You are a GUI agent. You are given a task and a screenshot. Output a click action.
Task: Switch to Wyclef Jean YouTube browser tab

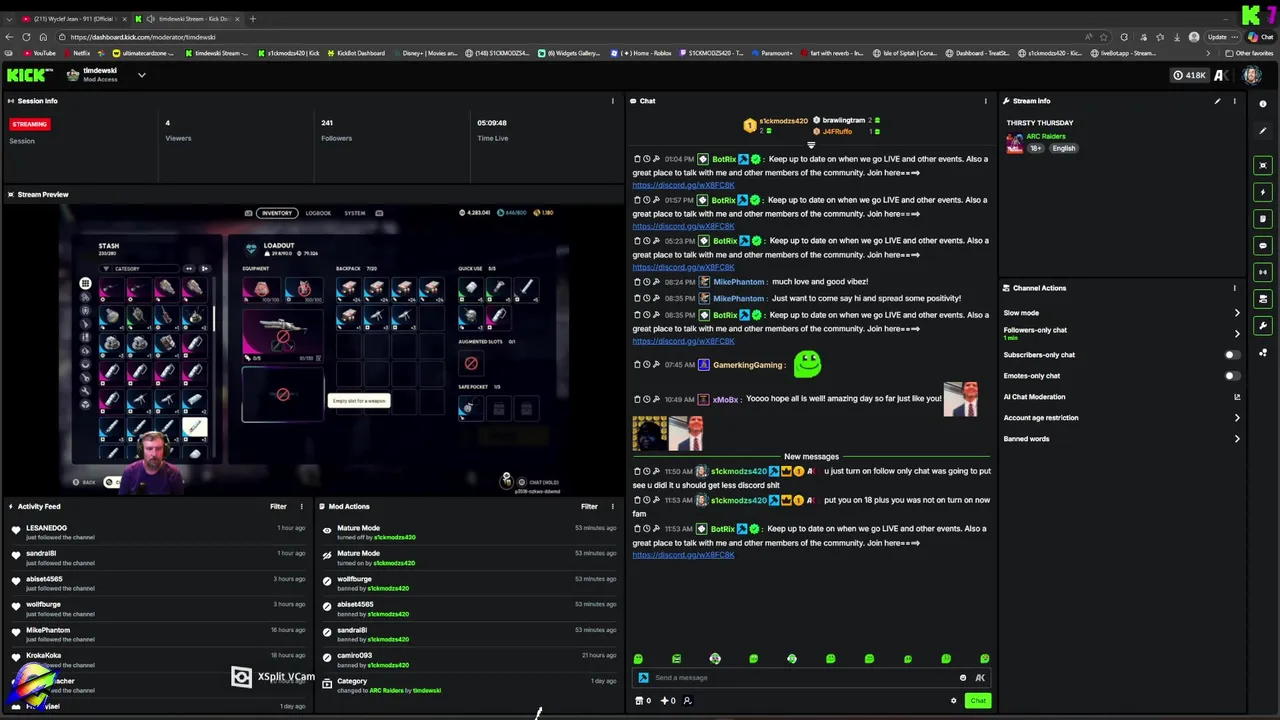(73, 19)
